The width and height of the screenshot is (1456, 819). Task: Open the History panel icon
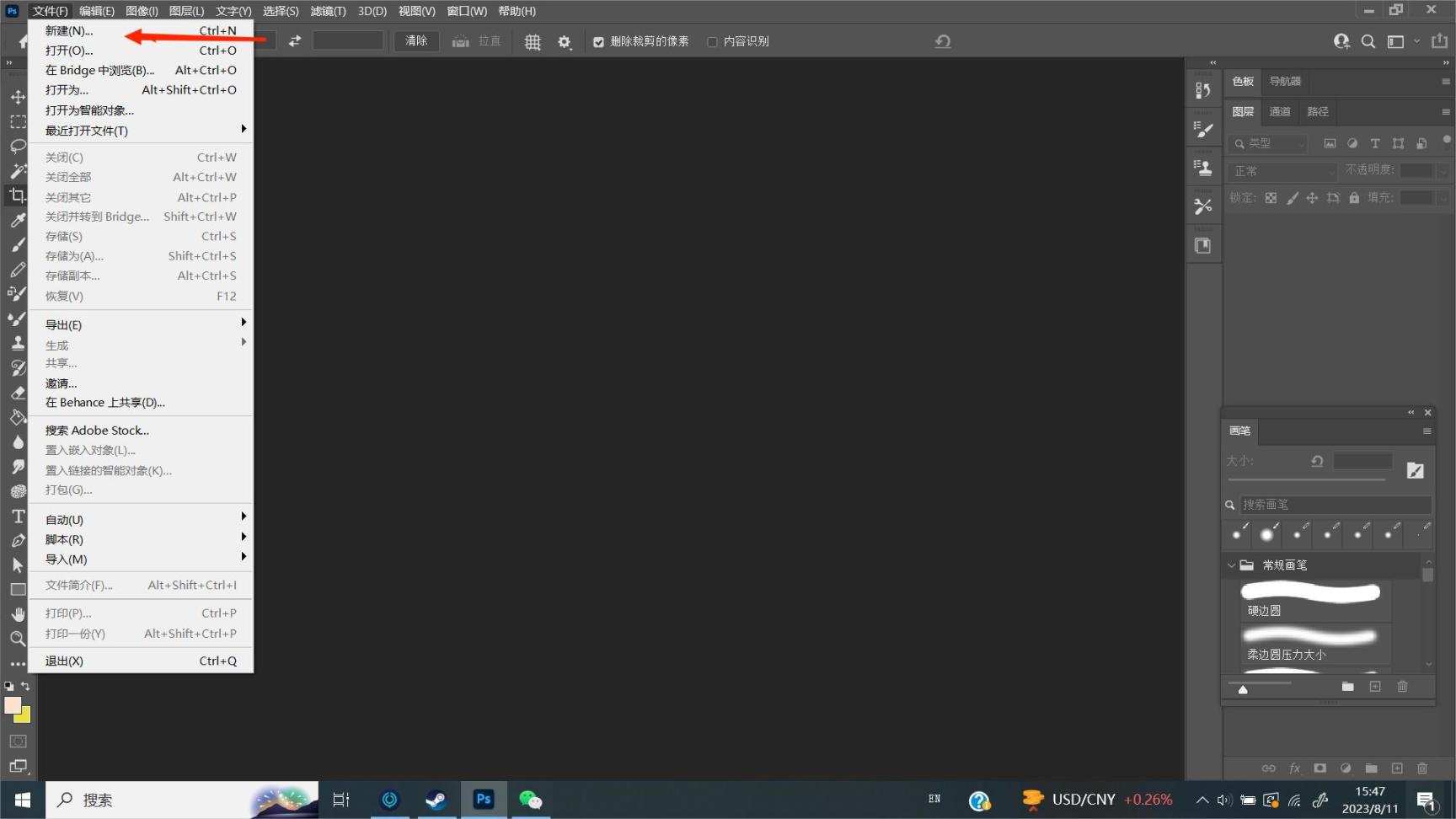[x=1203, y=90]
